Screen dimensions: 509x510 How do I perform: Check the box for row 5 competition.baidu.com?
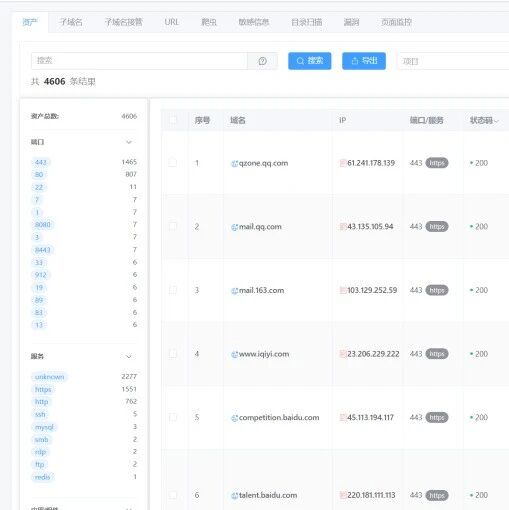coord(173,417)
